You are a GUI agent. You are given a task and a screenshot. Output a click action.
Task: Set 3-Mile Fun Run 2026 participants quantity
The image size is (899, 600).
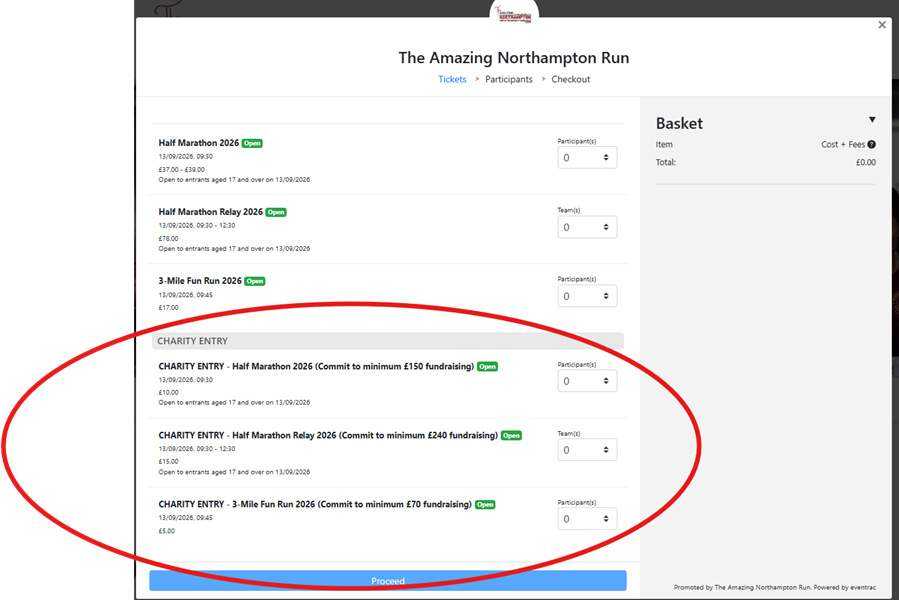[x=587, y=296]
